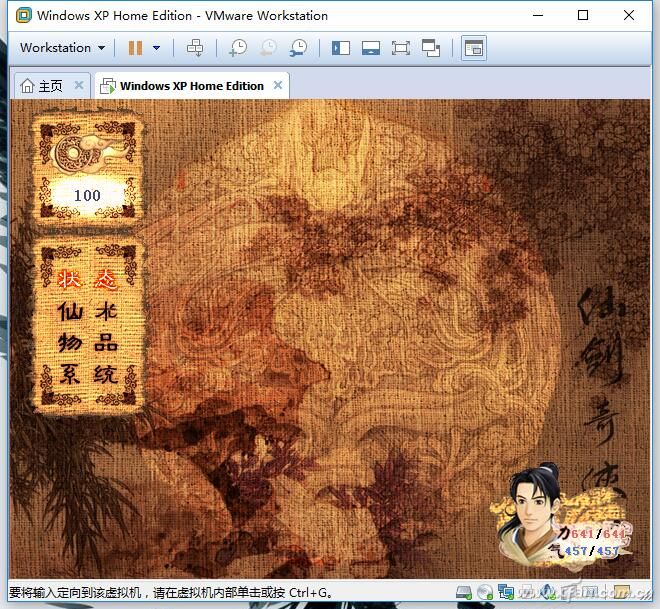
Task: Select 状态 in the game menu
Action: (88, 279)
